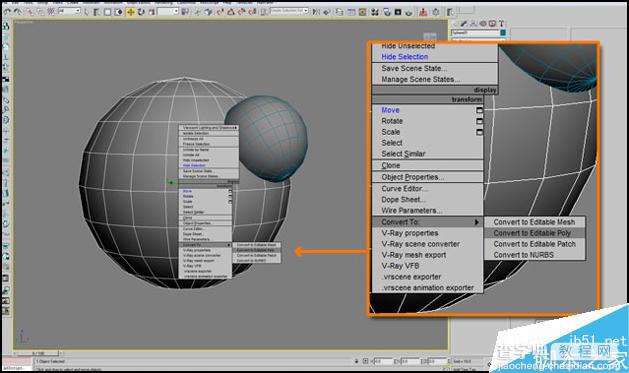Open the selection filter dropdown

[69, 12]
